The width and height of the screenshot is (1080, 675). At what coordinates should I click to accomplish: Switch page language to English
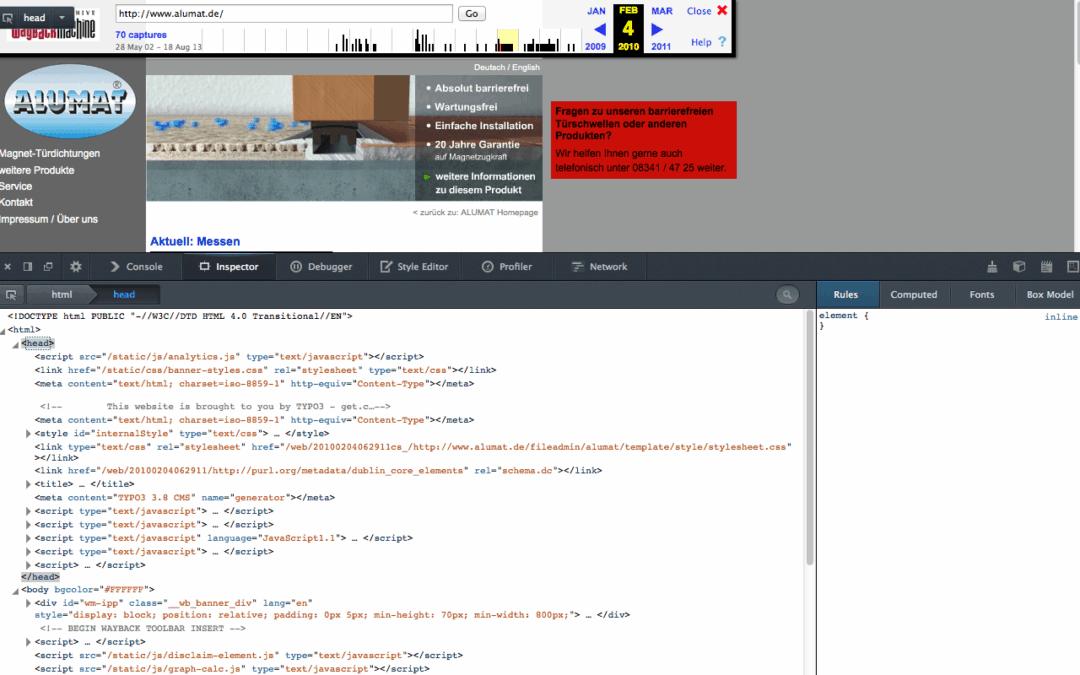[x=526, y=68]
